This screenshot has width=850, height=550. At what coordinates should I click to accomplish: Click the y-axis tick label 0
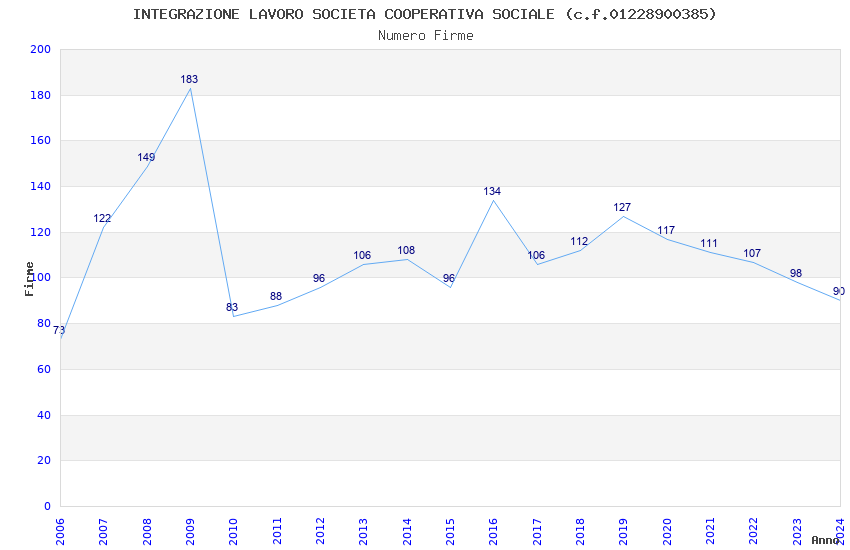[x=48, y=507]
